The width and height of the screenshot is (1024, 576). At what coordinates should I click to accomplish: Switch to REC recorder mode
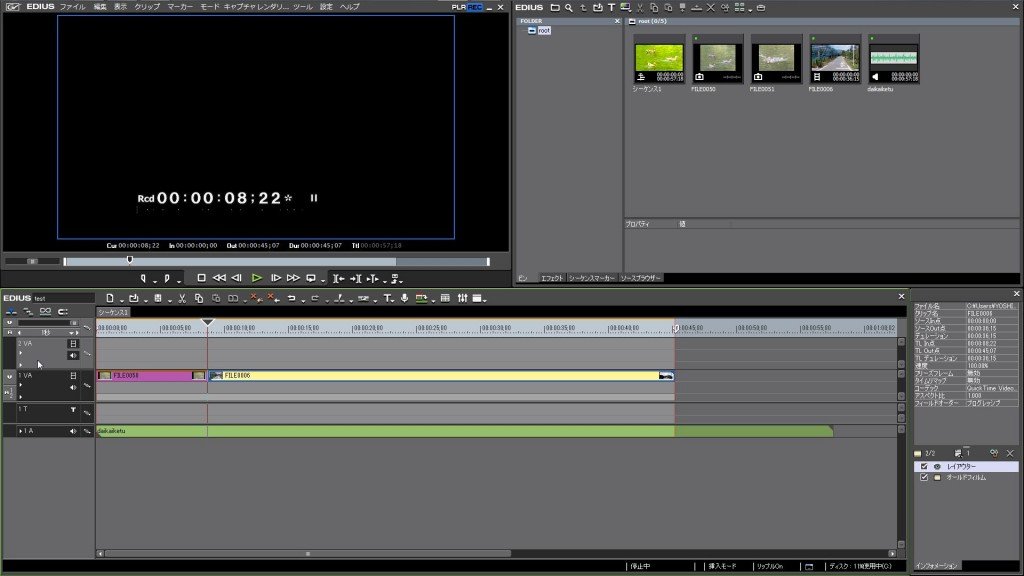pos(475,7)
